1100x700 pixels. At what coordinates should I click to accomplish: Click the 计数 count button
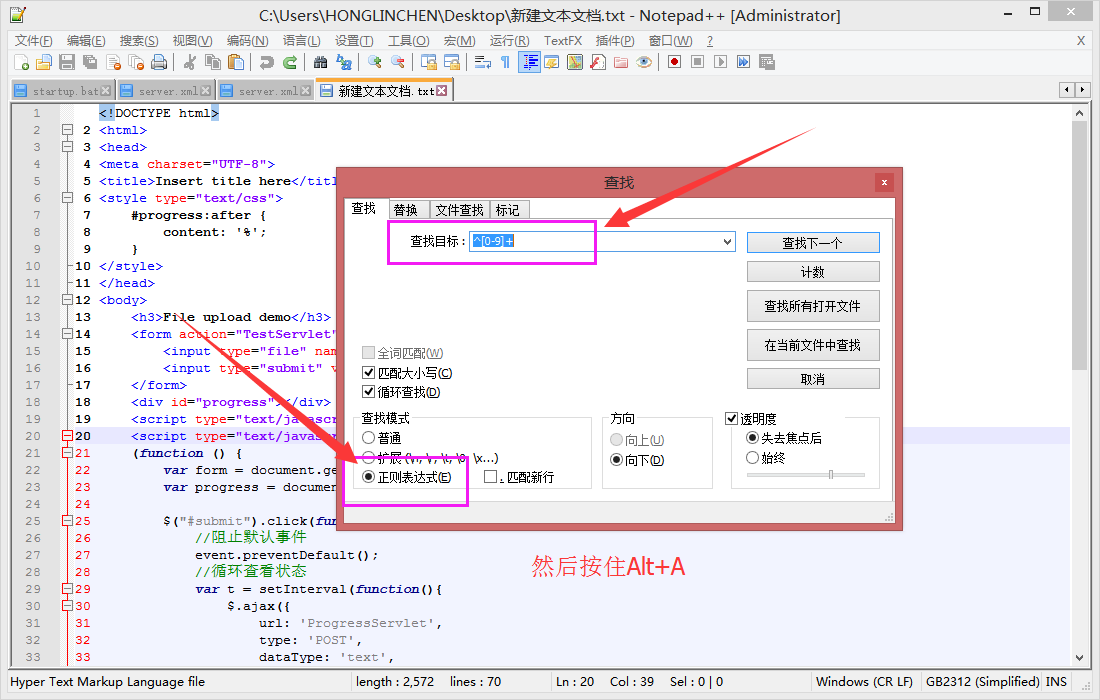[813, 271]
